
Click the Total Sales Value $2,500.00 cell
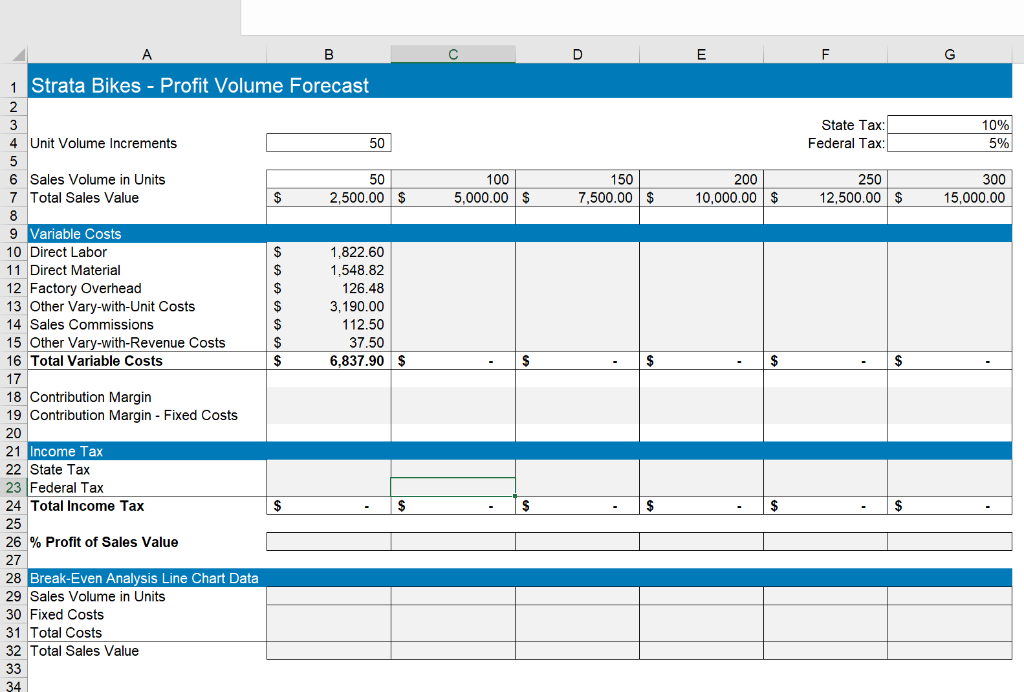(328, 197)
